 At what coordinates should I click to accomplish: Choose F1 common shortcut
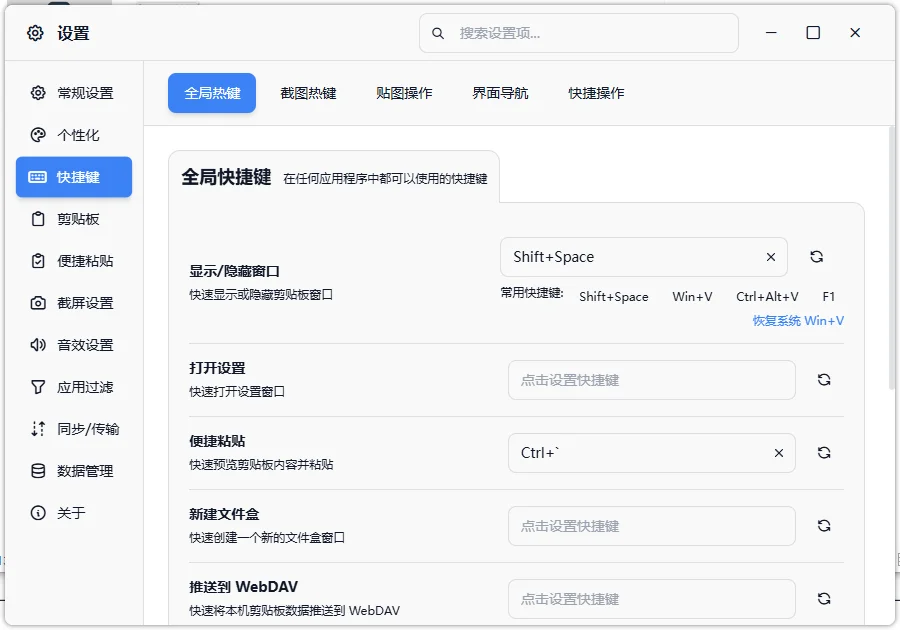click(x=828, y=297)
